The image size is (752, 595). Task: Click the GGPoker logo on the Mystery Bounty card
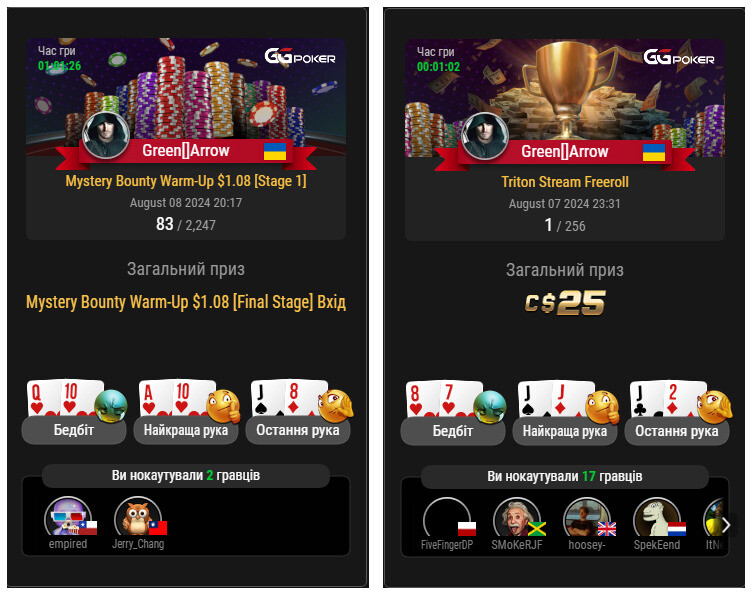coord(300,56)
